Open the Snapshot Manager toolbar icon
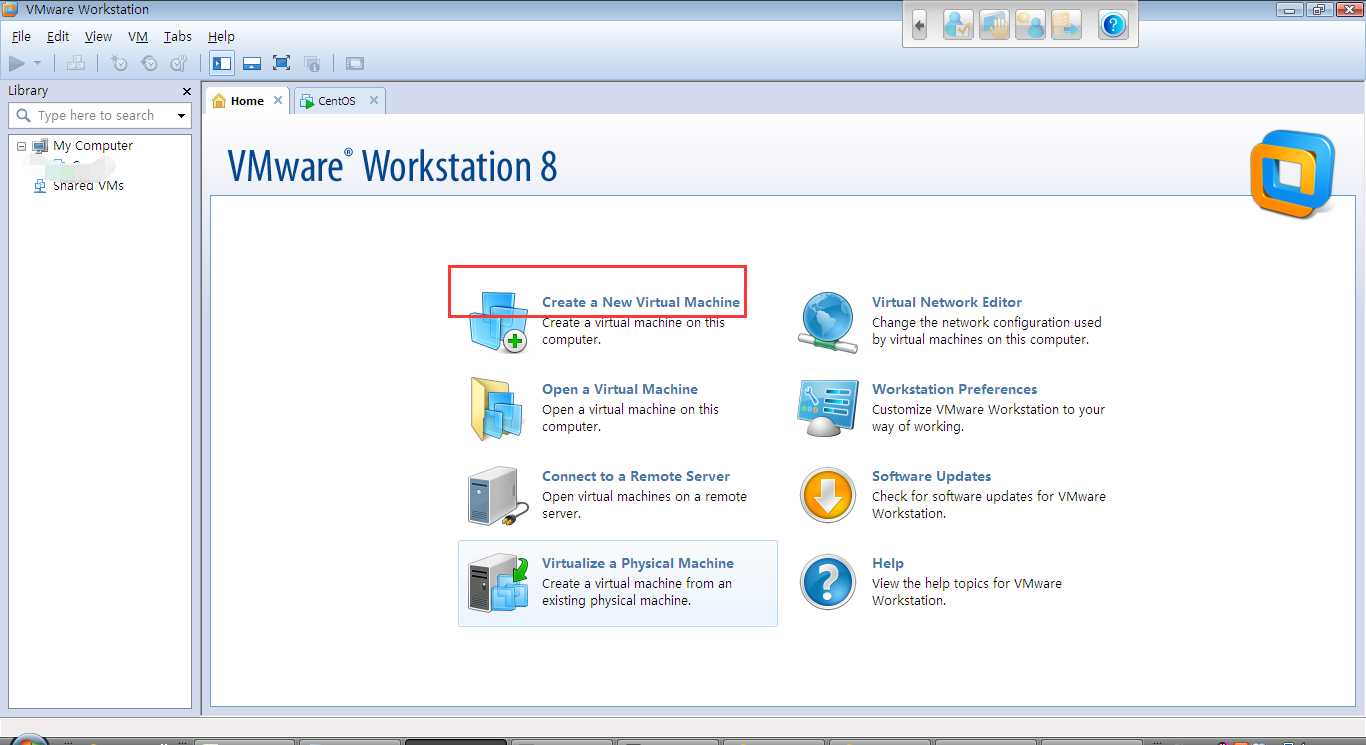This screenshot has width=1366, height=745. (x=179, y=63)
